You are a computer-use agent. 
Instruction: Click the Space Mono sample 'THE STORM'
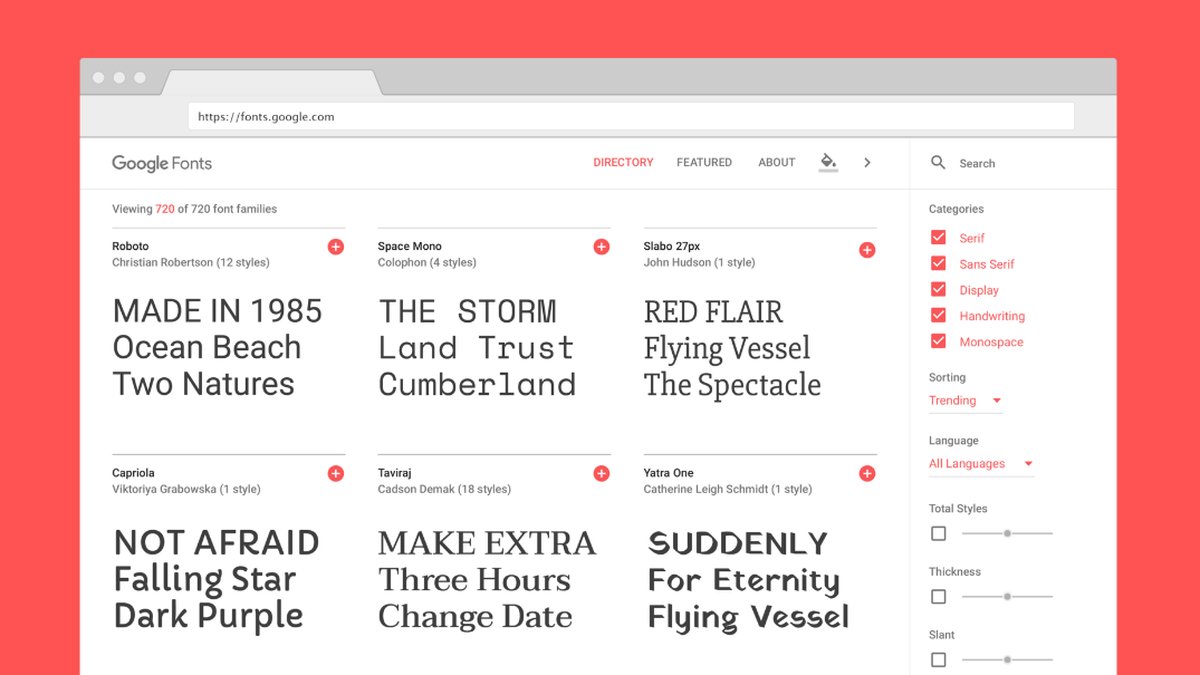point(467,311)
